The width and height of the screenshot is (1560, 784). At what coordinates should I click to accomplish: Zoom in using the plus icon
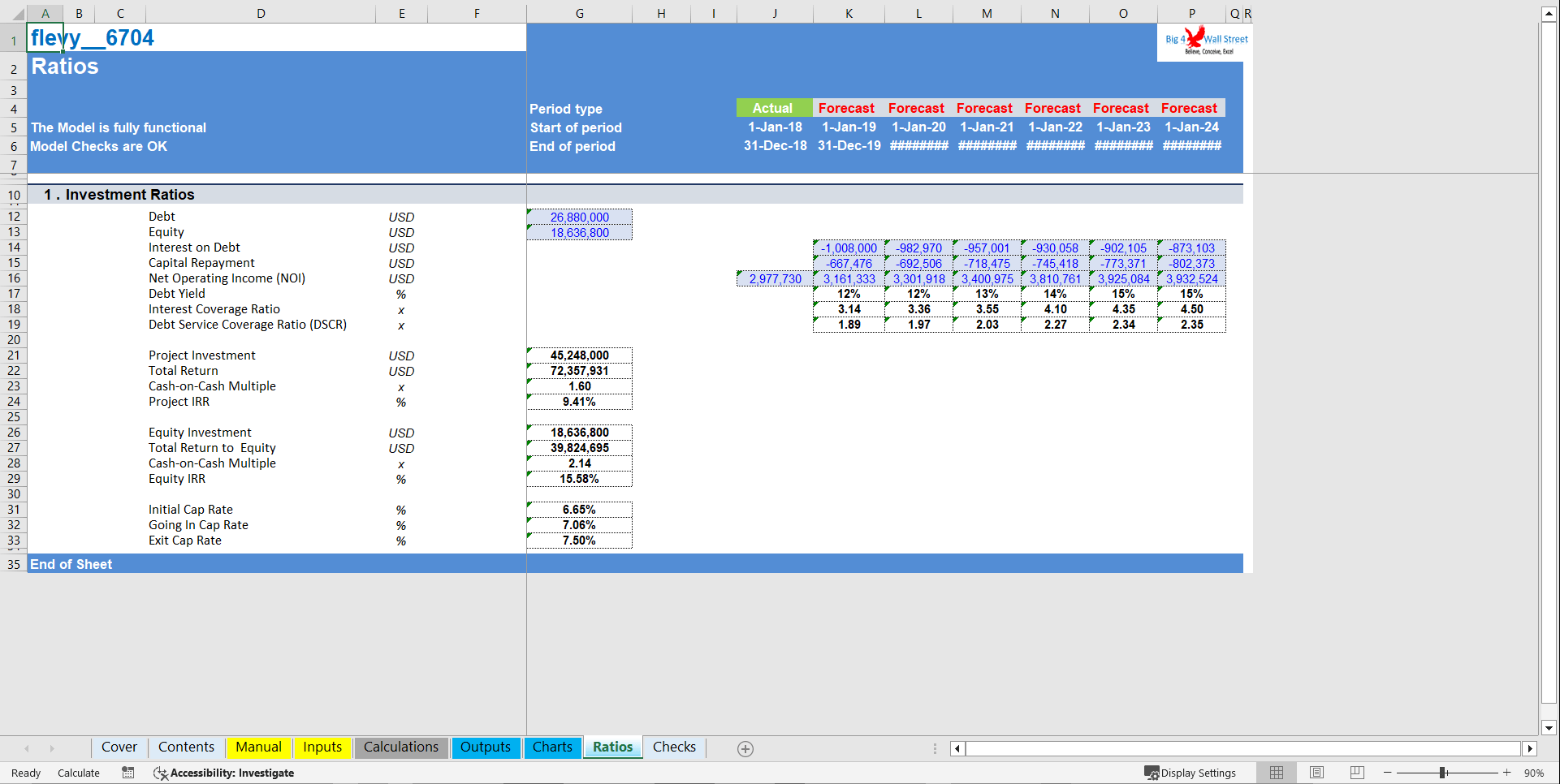click(1506, 773)
